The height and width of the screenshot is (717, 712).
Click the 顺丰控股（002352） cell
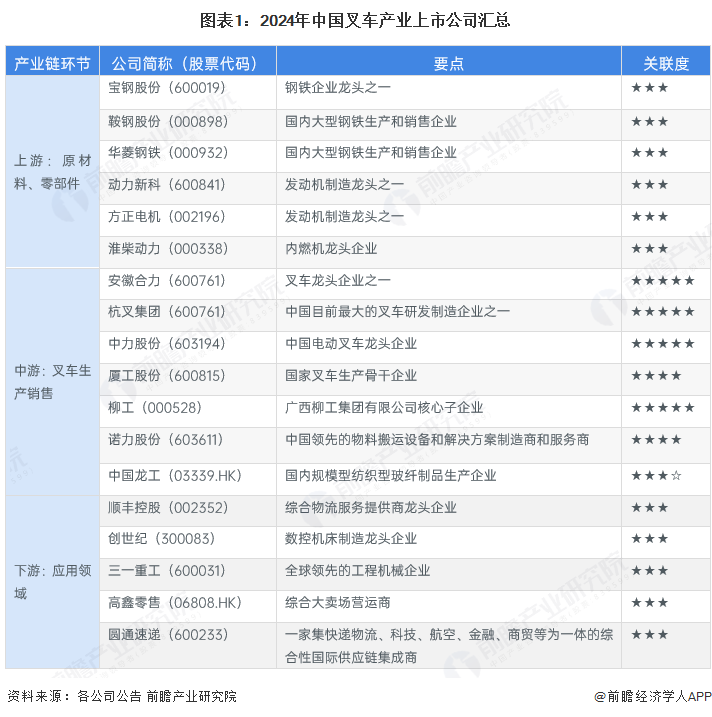click(188, 511)
